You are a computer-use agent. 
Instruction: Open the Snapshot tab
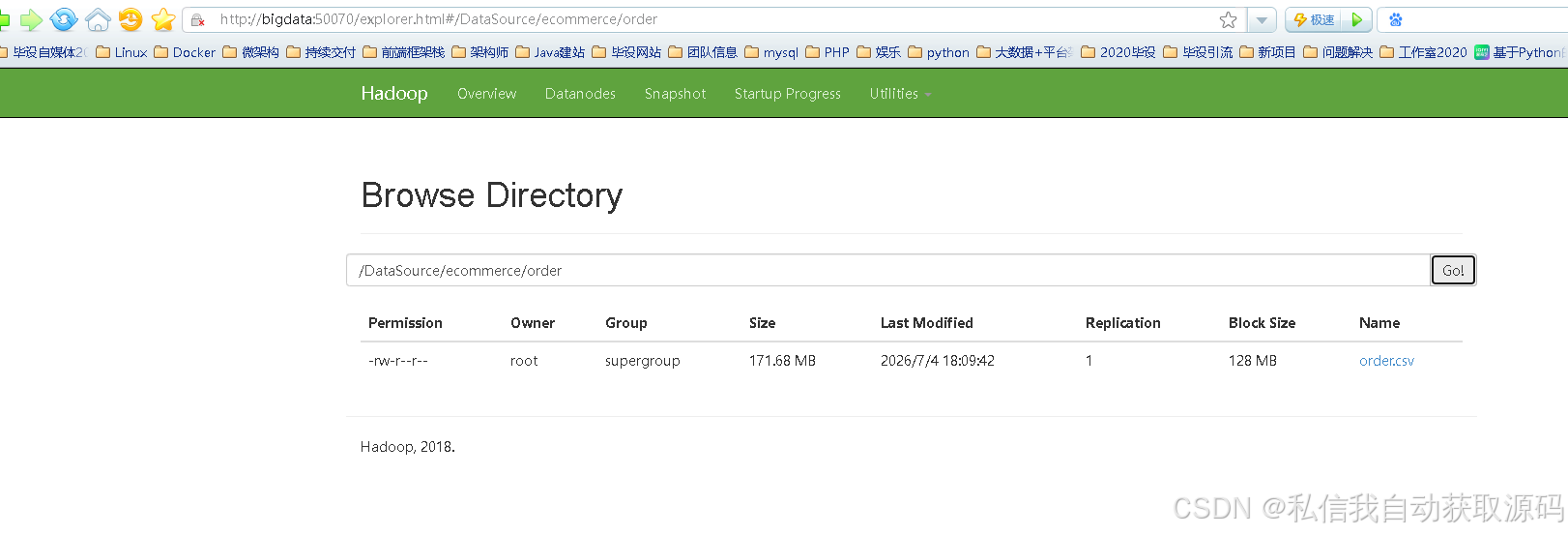pos(675,94)
